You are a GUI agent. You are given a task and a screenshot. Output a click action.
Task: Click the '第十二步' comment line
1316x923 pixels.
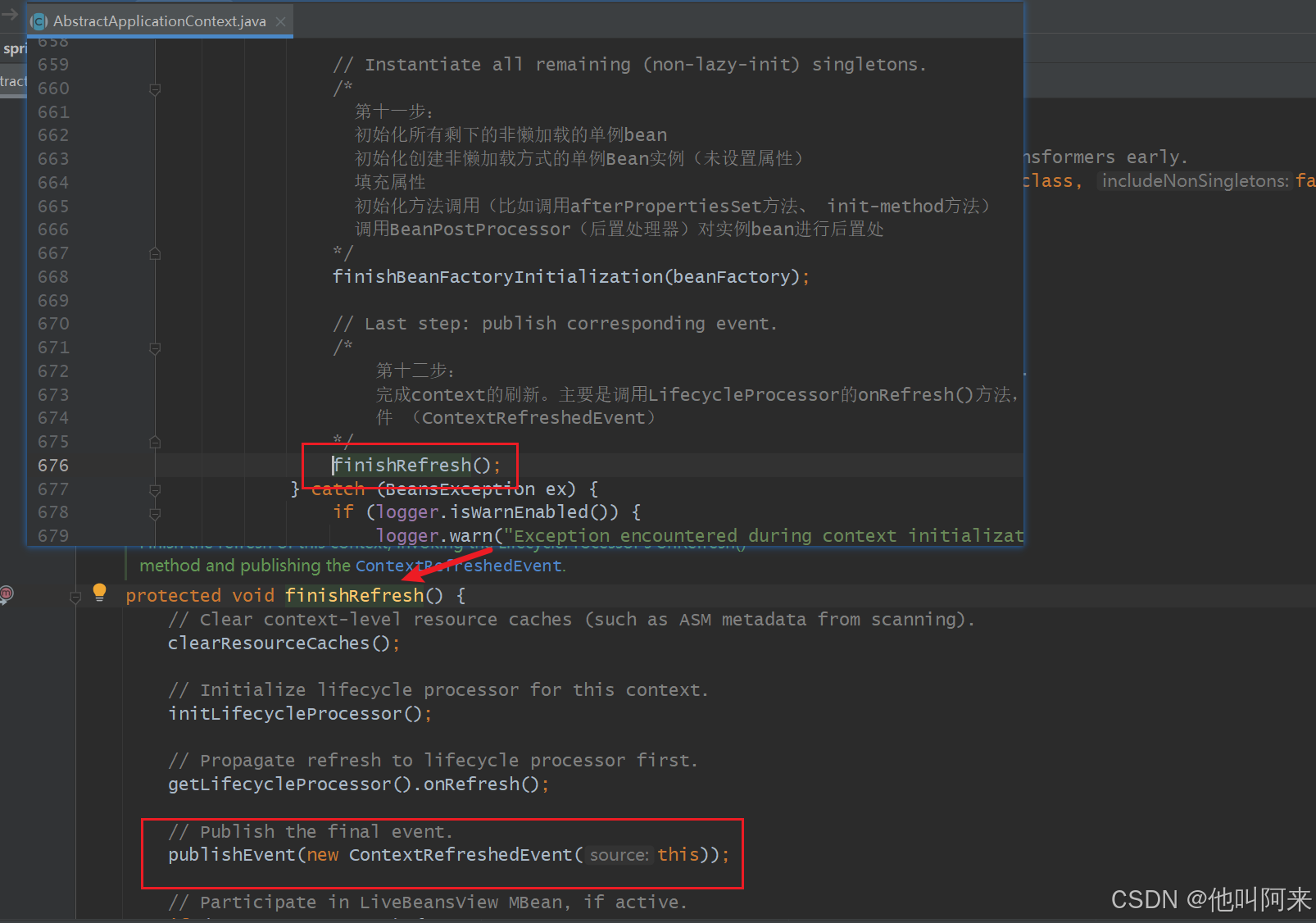click(x=415, y=371)
